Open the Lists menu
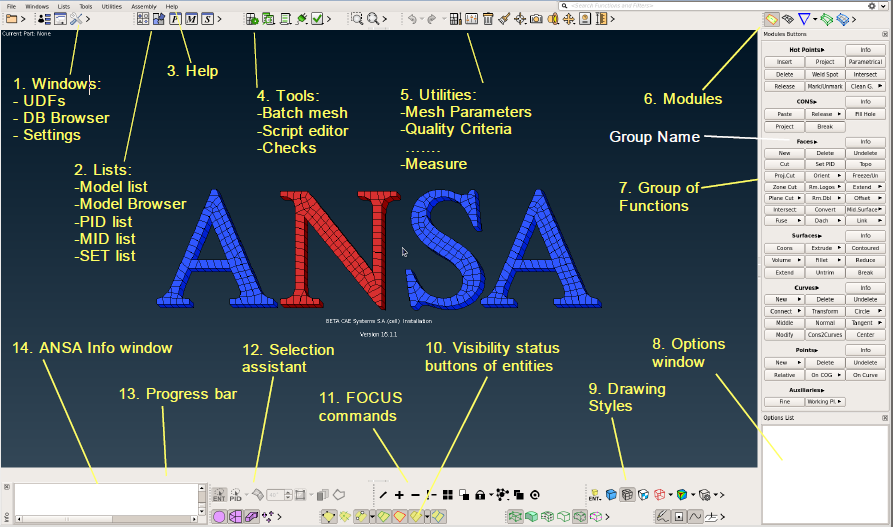Viewport: 893px width, 528px height. [x=64, y=6]
